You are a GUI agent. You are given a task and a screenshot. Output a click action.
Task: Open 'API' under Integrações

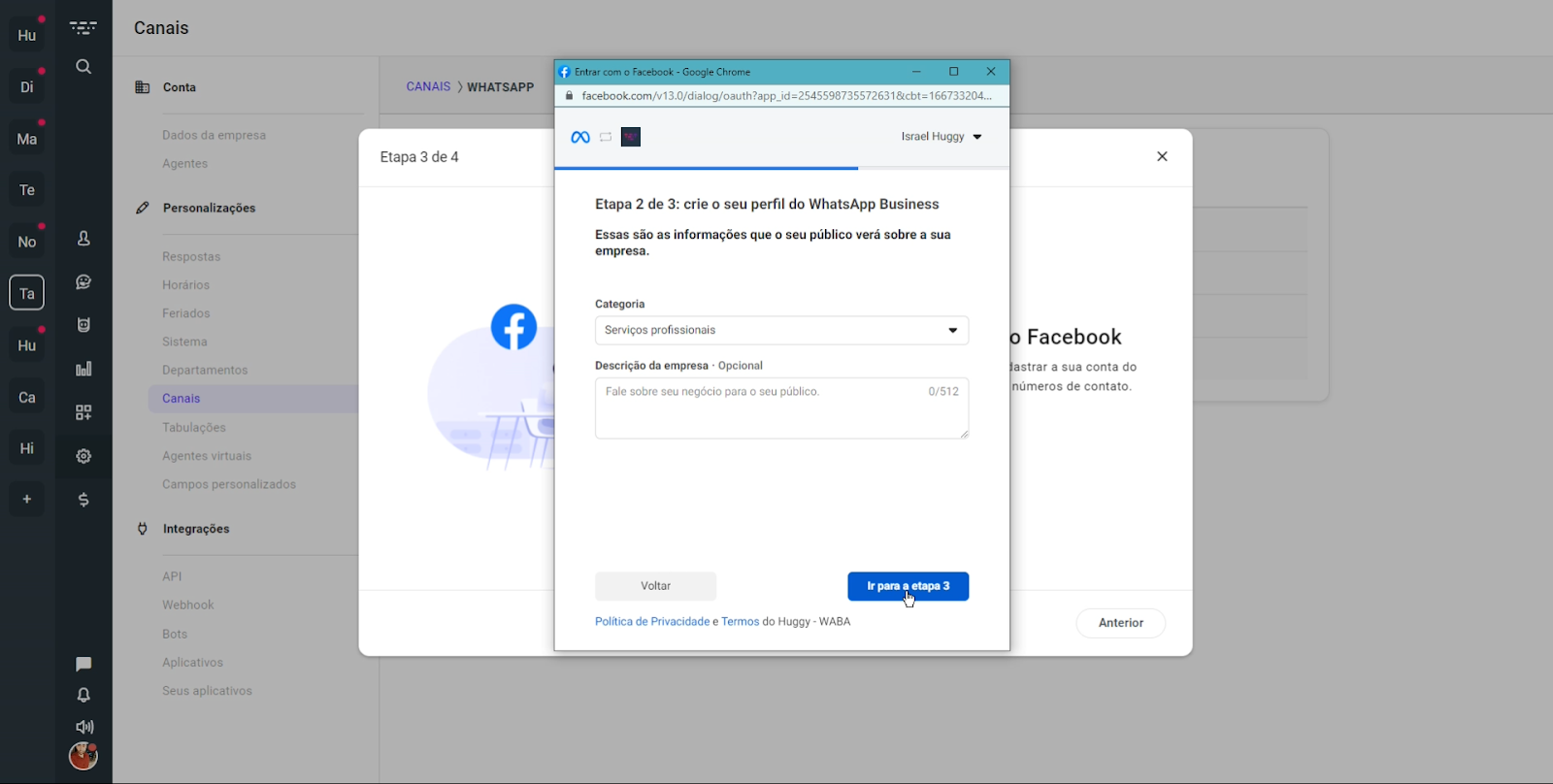tap(172, 576)
